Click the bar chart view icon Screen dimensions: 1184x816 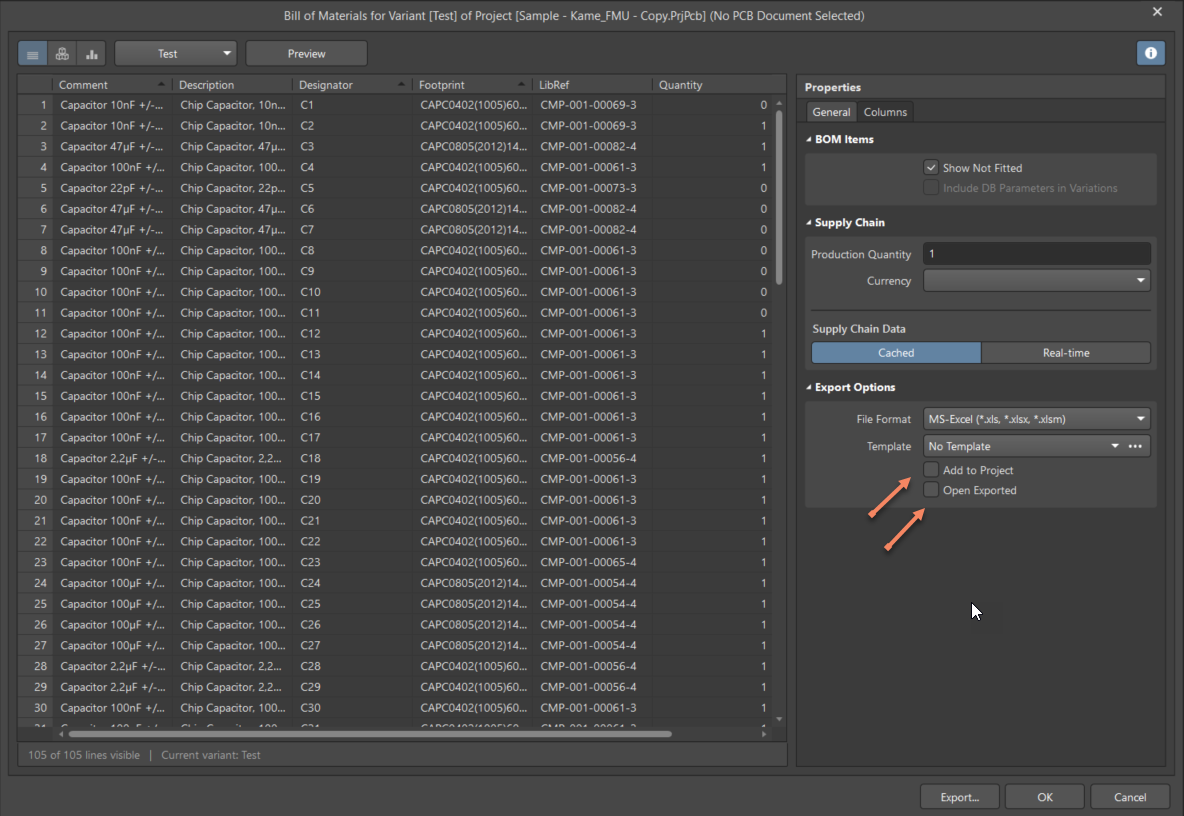[91, 54]
